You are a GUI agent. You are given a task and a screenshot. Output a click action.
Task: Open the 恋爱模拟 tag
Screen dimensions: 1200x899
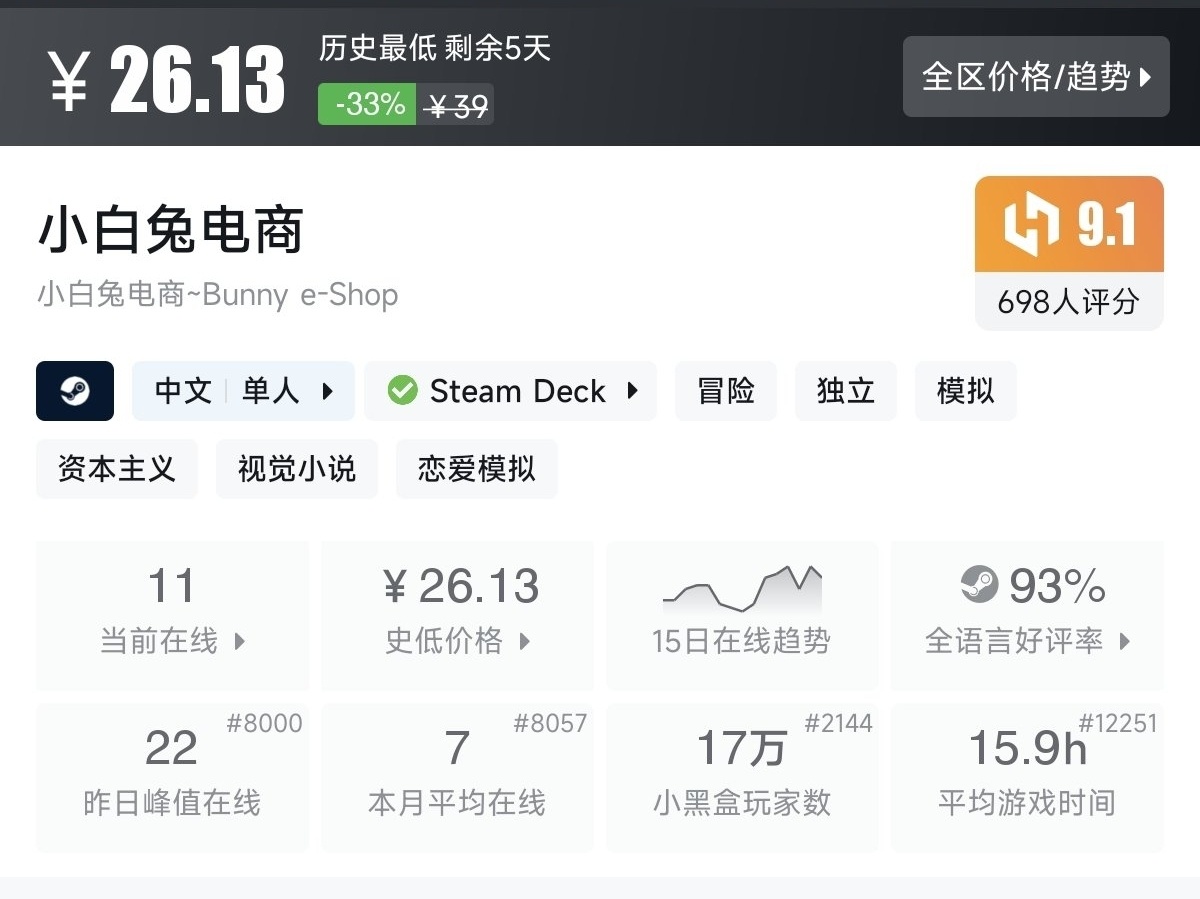pos(477,469)
